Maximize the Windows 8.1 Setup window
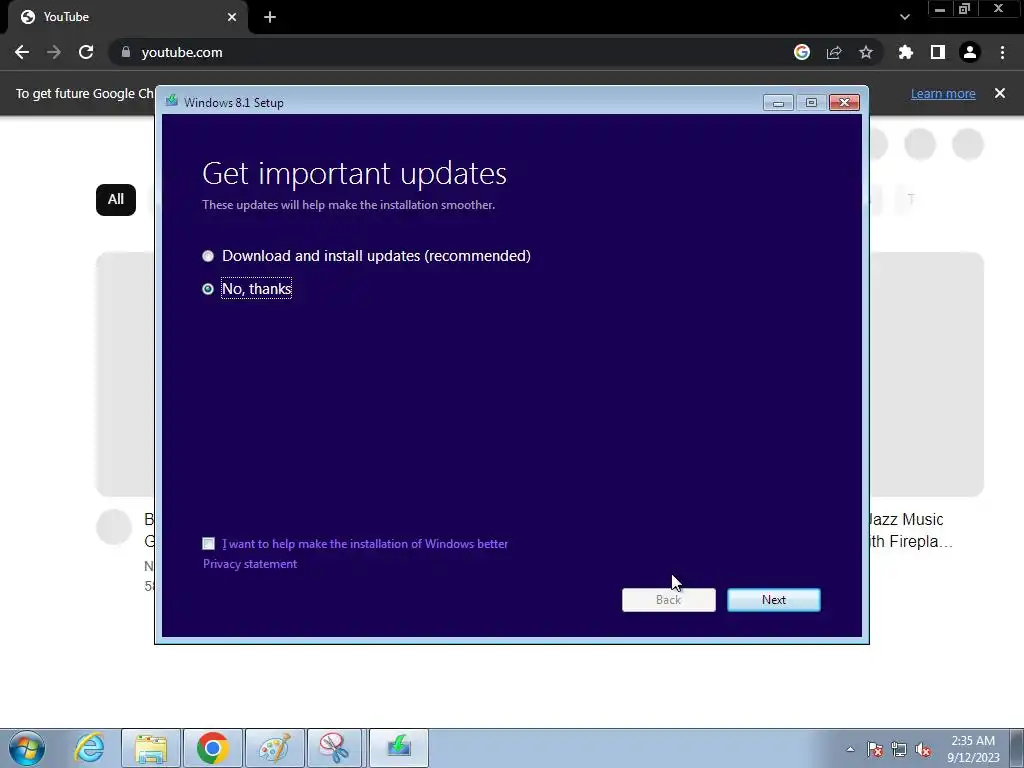Viewport: 1024px width, 768px height. pos(811,103)
